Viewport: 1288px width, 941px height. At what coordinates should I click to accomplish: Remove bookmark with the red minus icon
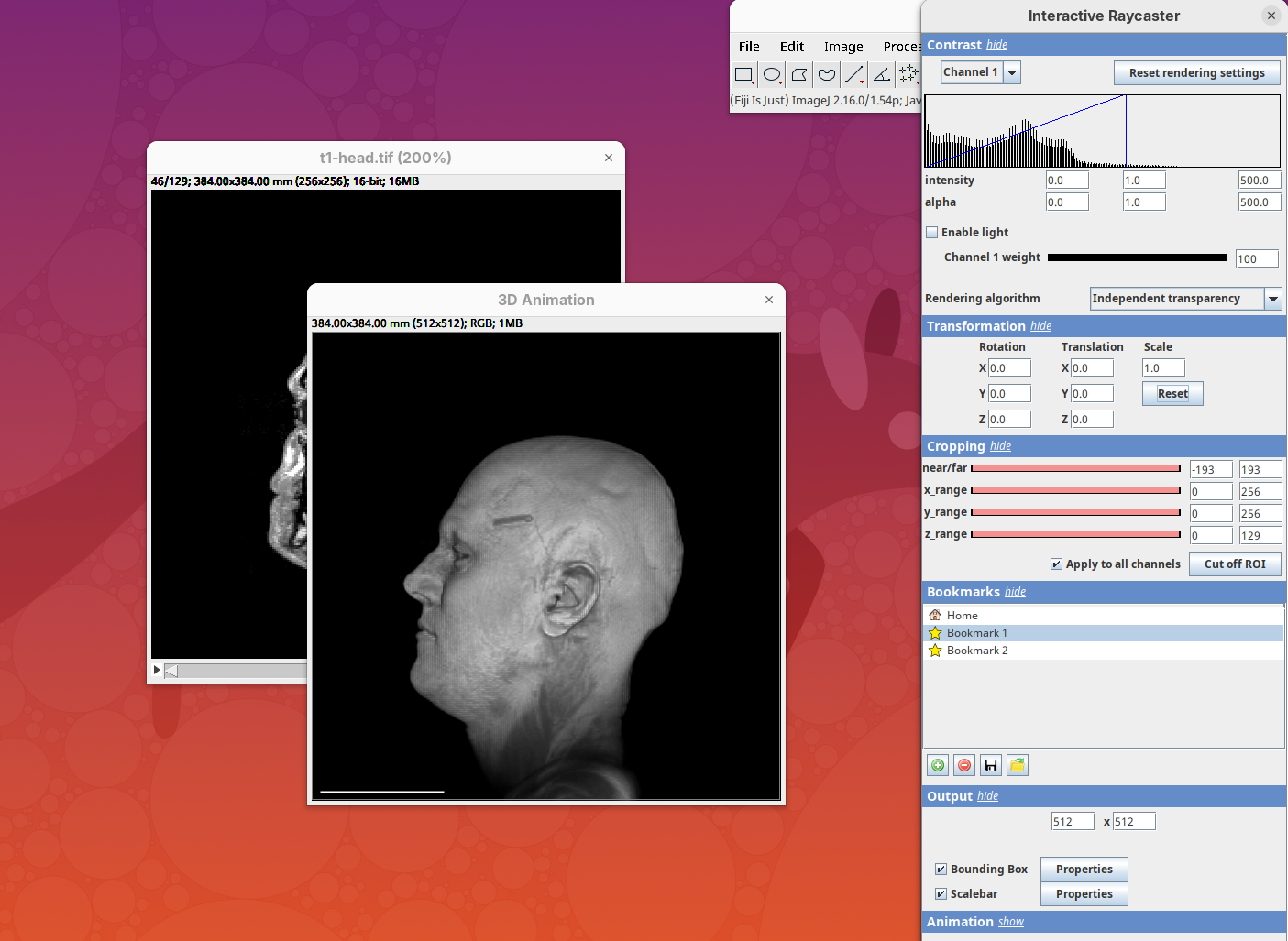coord(964,765)
